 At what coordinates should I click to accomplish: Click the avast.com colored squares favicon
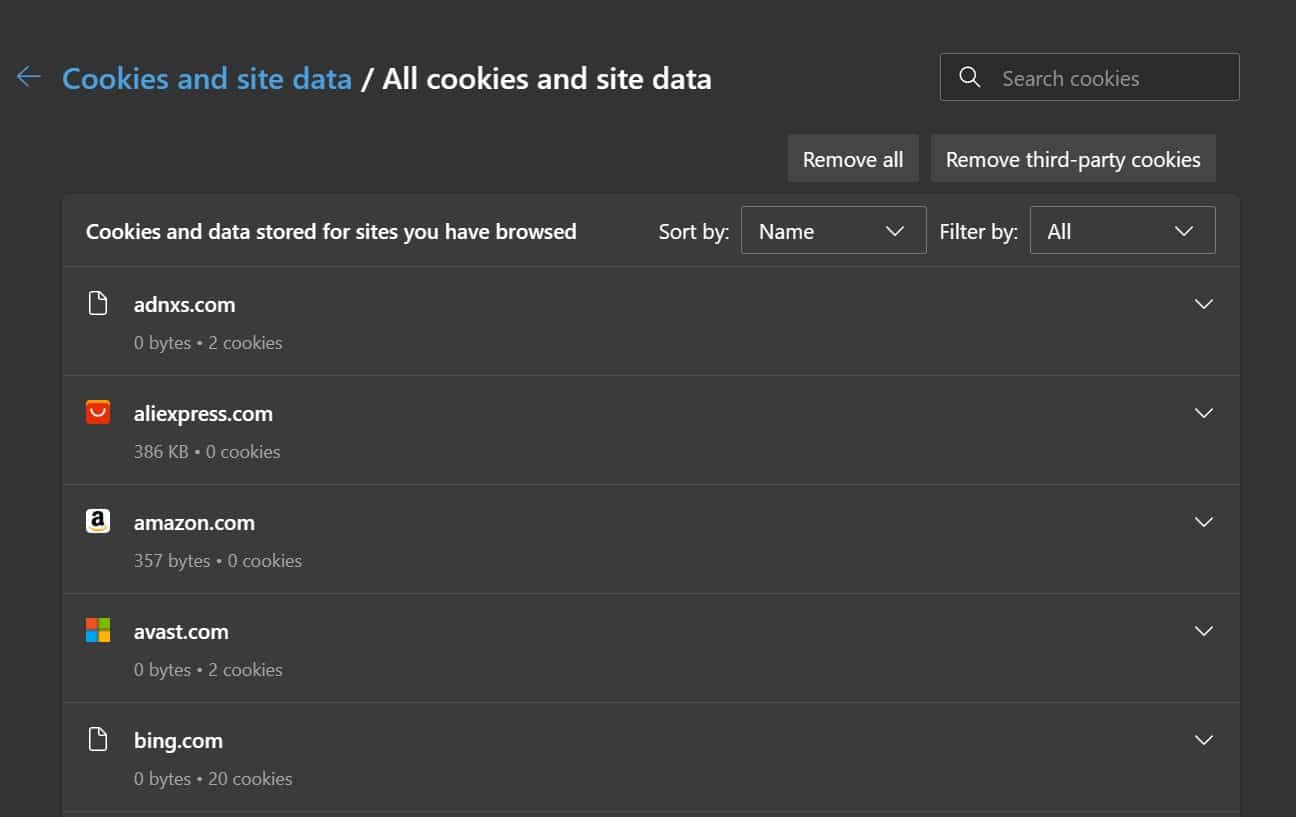pyautogui.click(x=98, y=630)
